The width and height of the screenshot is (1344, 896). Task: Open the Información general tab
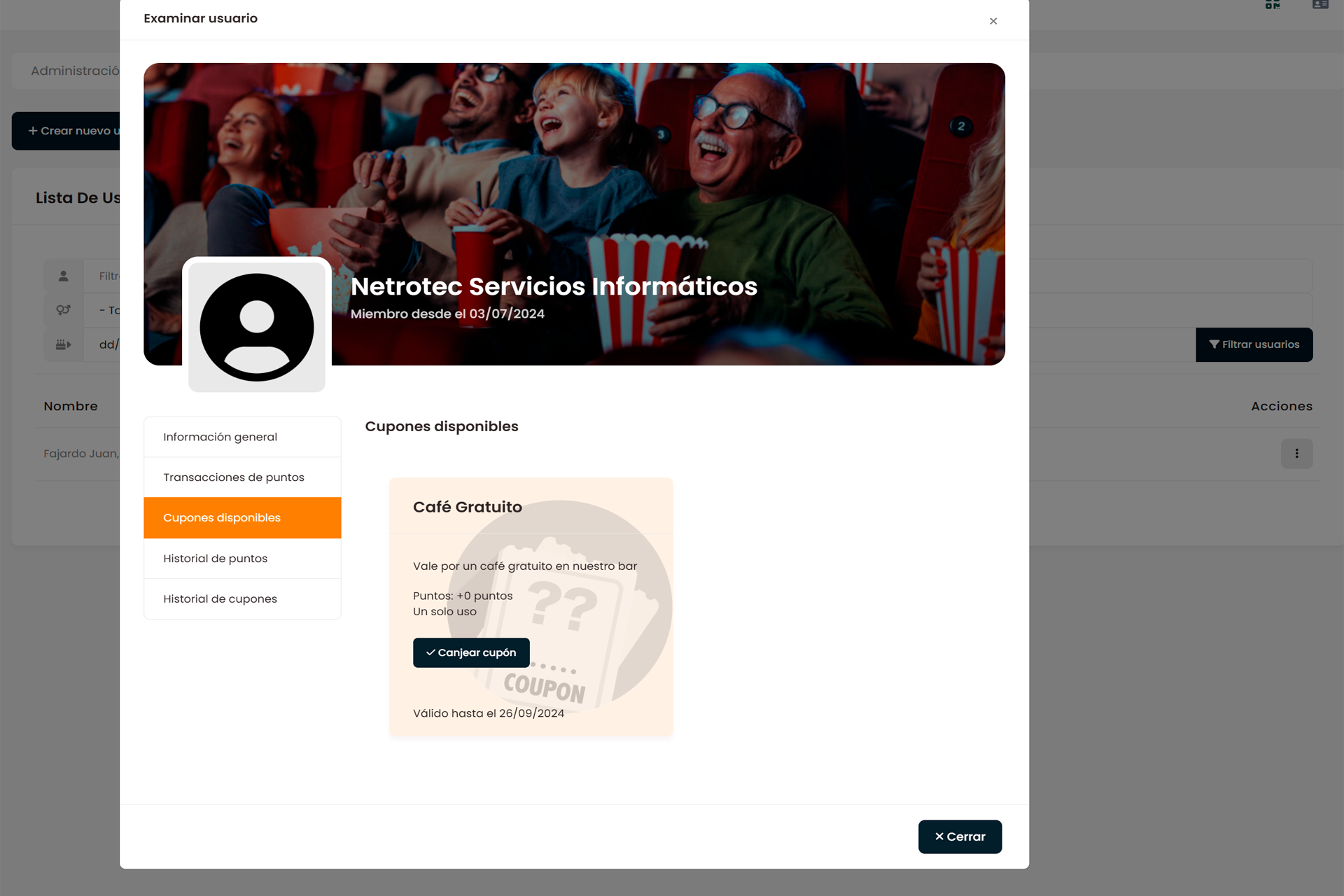coord(242,437)
